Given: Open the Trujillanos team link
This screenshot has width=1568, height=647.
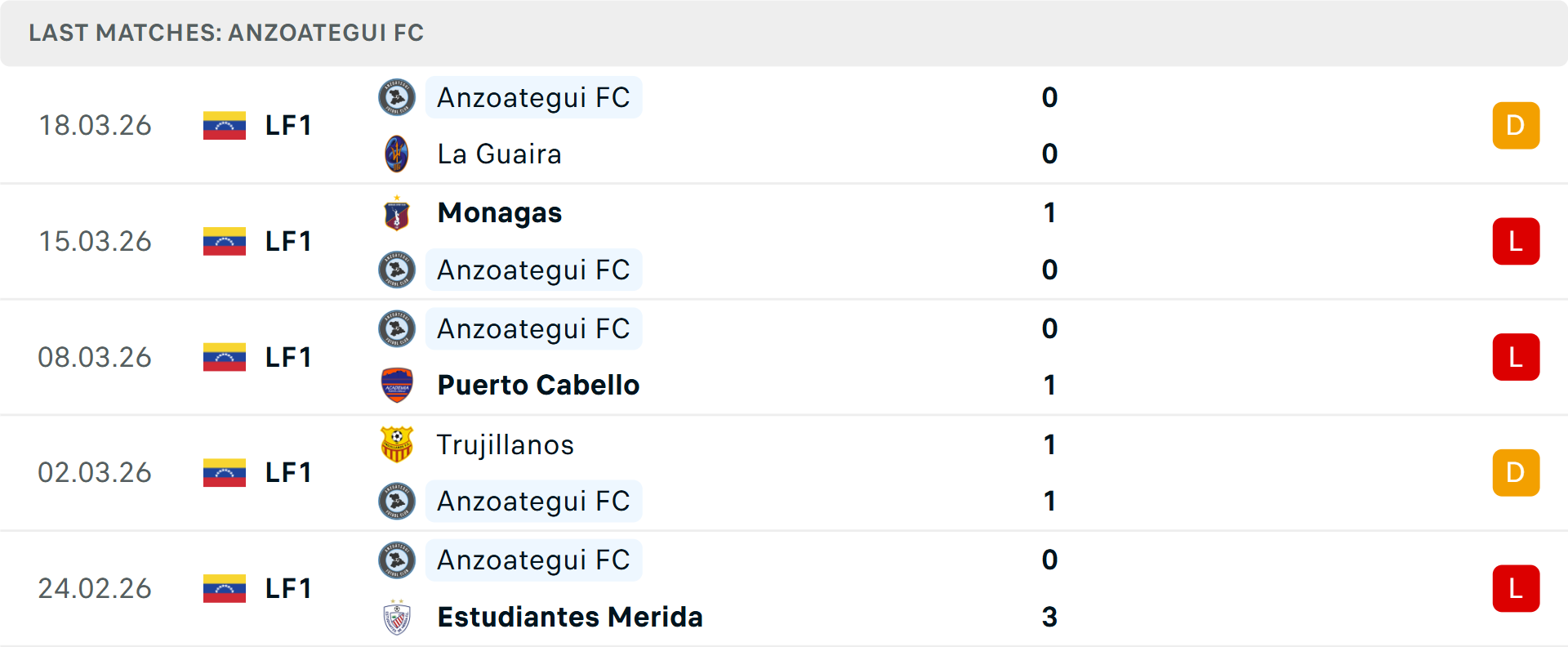Looking at the screenshot, I should (506, 444).
